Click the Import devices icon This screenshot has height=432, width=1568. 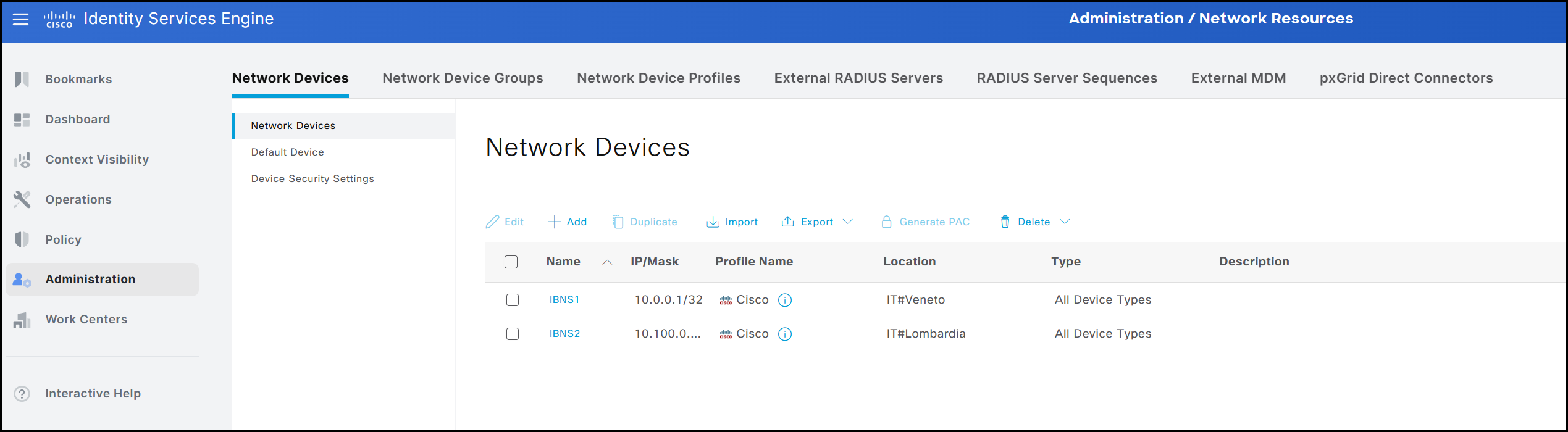click(713, 222)
